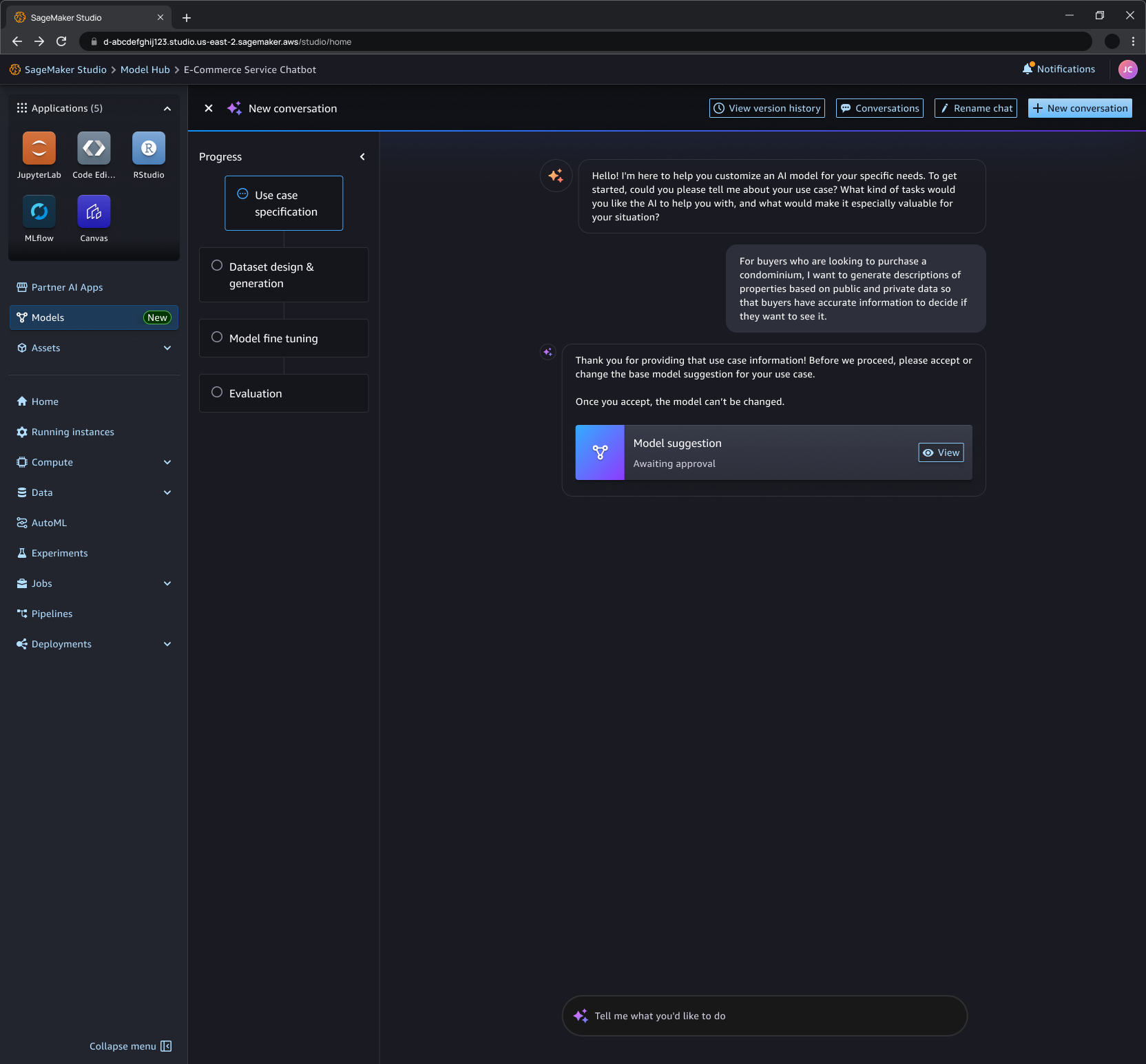Open the Notifications bell
Viewport: 1146px width, 1064px height.
pos(1058,69)
